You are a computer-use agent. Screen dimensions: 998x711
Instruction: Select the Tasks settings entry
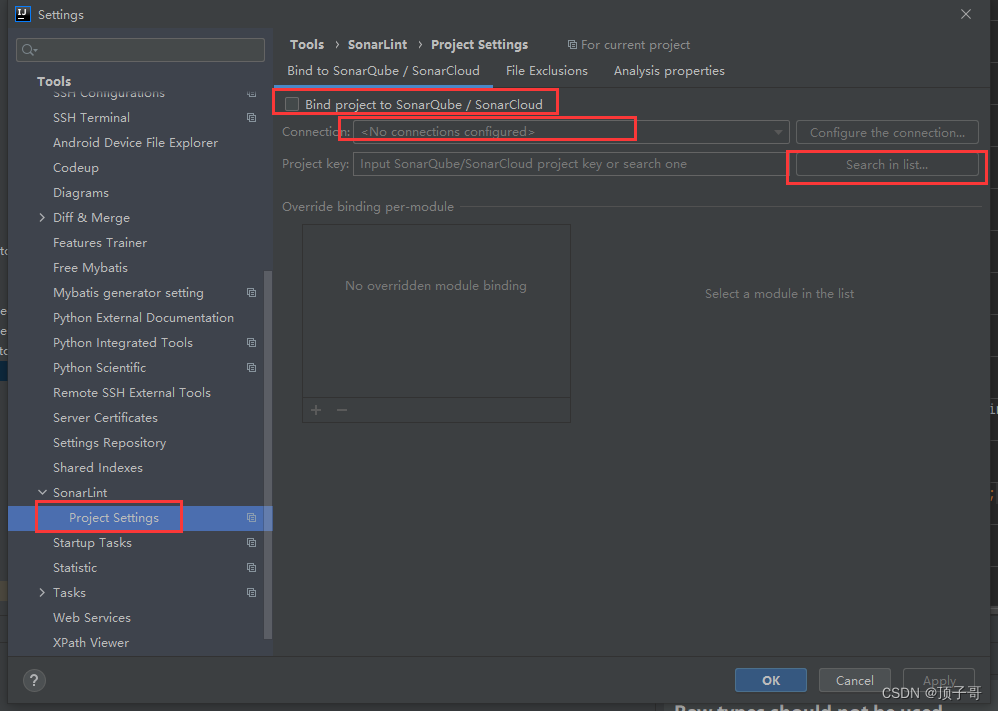coord(69,593)
